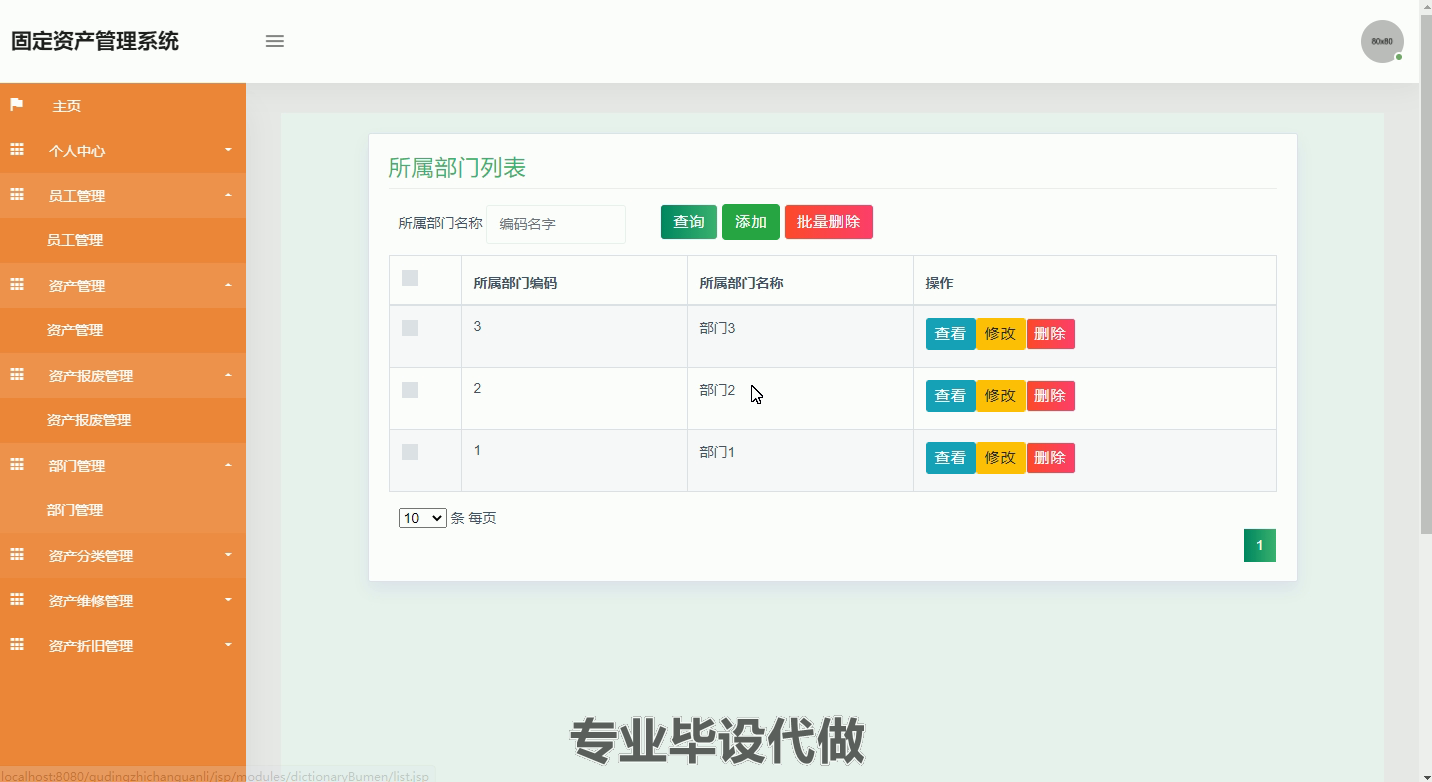Screen dimensions: 1432x782
Task: Click 查看 for row 部门2
Action: [950, 396]
